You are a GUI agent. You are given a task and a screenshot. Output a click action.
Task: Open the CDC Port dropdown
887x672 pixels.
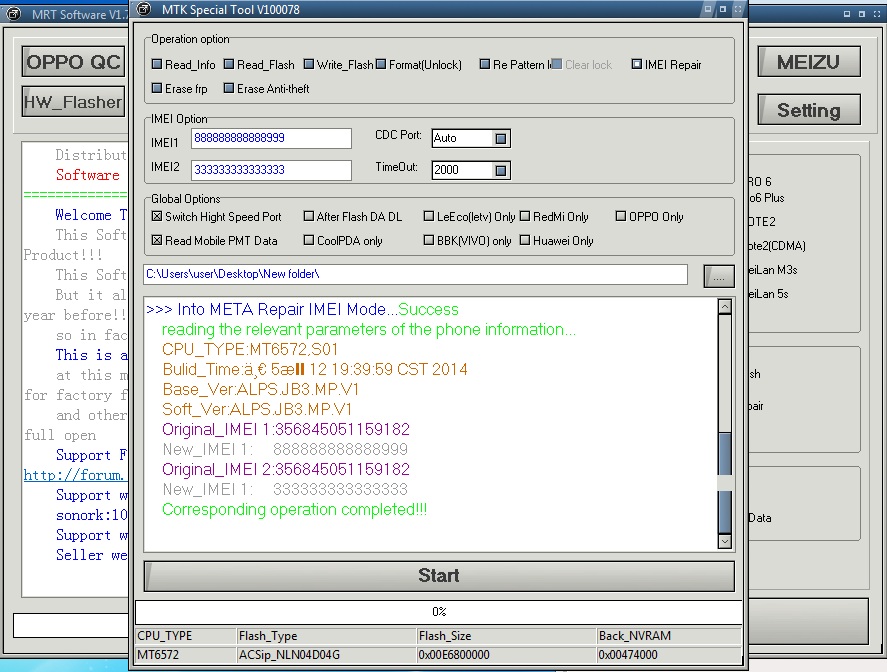pos(501,138)
